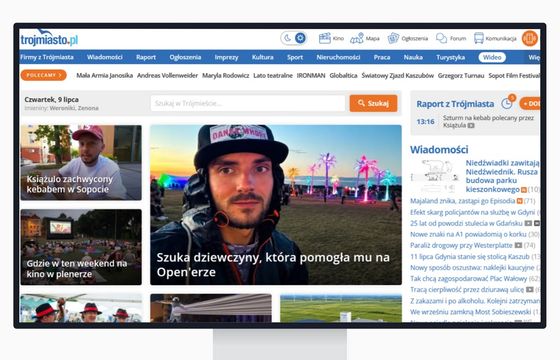Open the Nauka menu item
Screen dimensions: 560x360
[413, 57]
